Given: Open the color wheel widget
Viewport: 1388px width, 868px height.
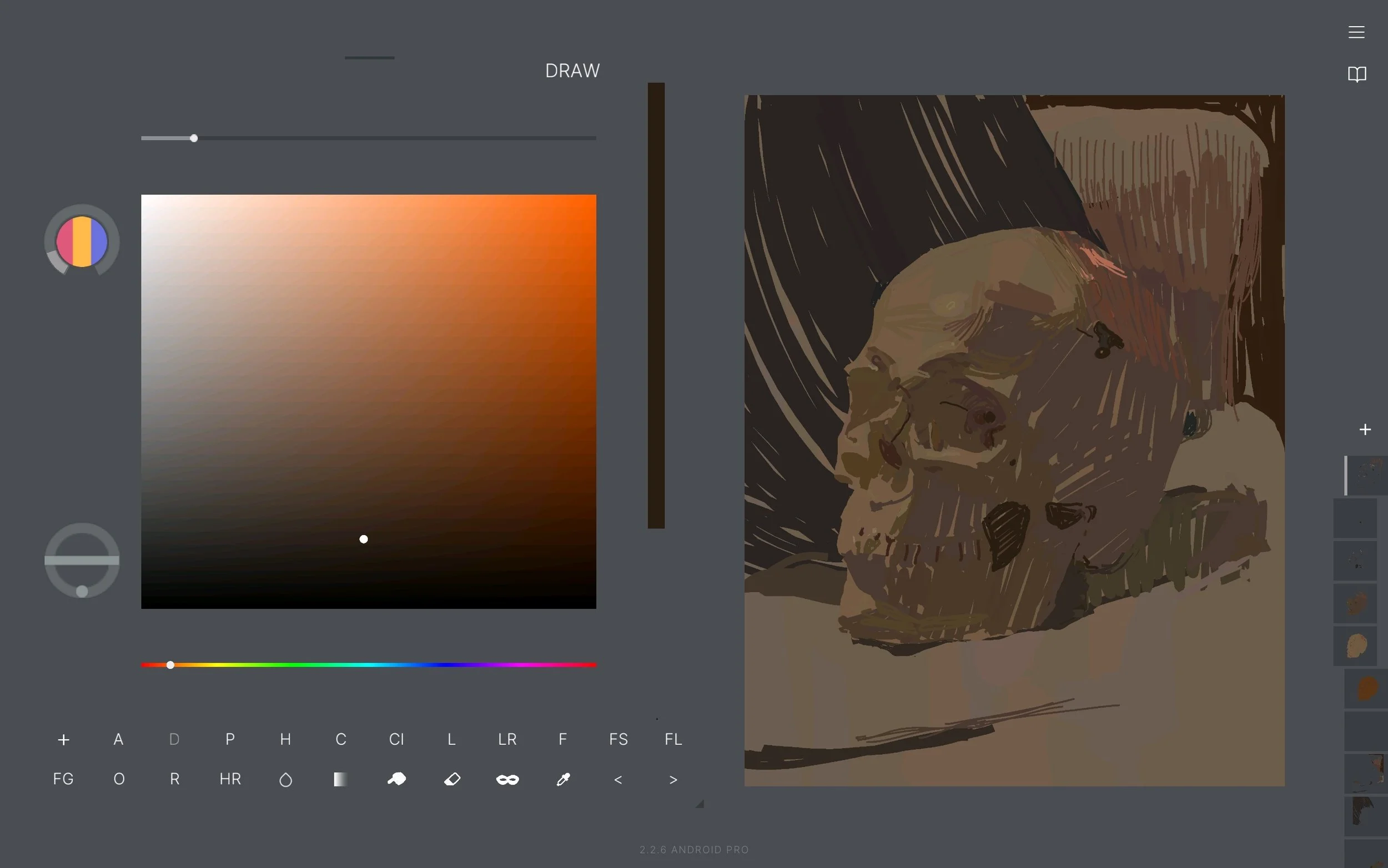Looking at the screenshot, I should [x=82, y=241].
